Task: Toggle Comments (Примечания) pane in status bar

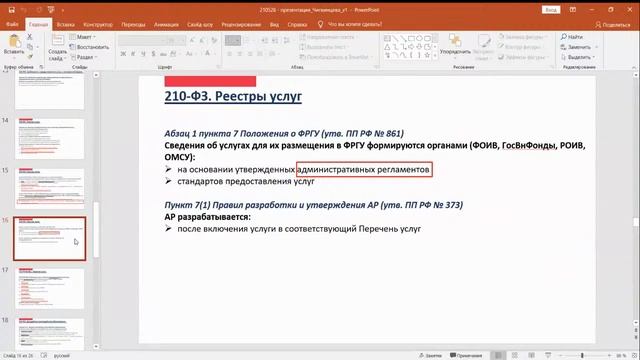Action: pos(466,356)
